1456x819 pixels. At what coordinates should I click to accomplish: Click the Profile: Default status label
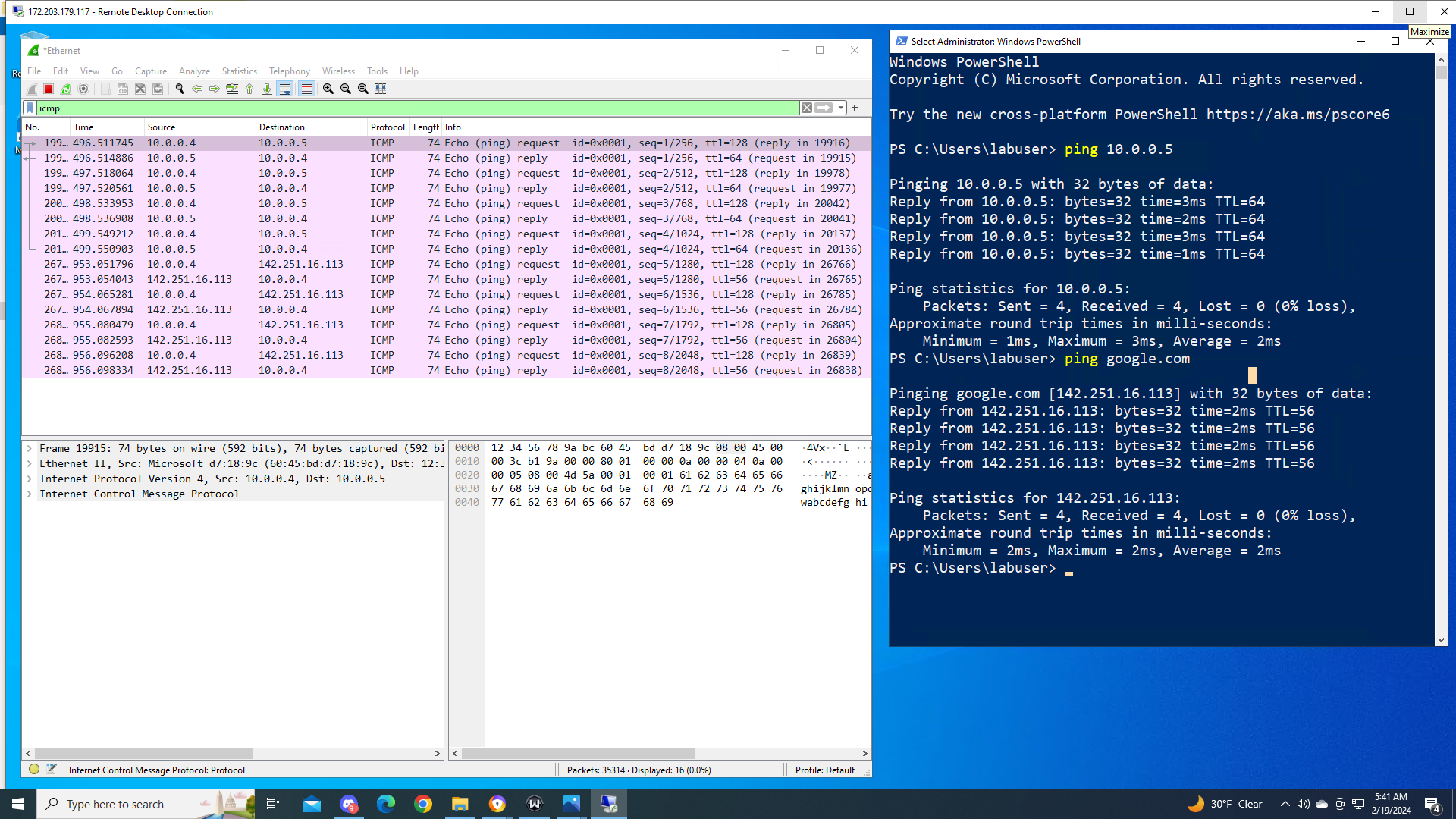point(824,770)
